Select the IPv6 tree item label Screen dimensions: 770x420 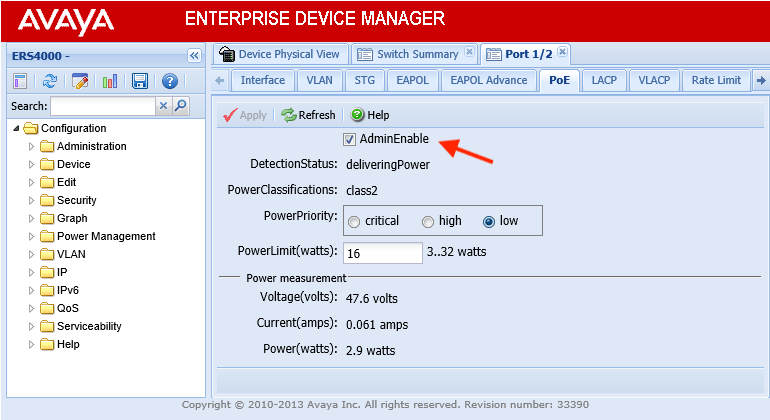[x=68, y=290]
